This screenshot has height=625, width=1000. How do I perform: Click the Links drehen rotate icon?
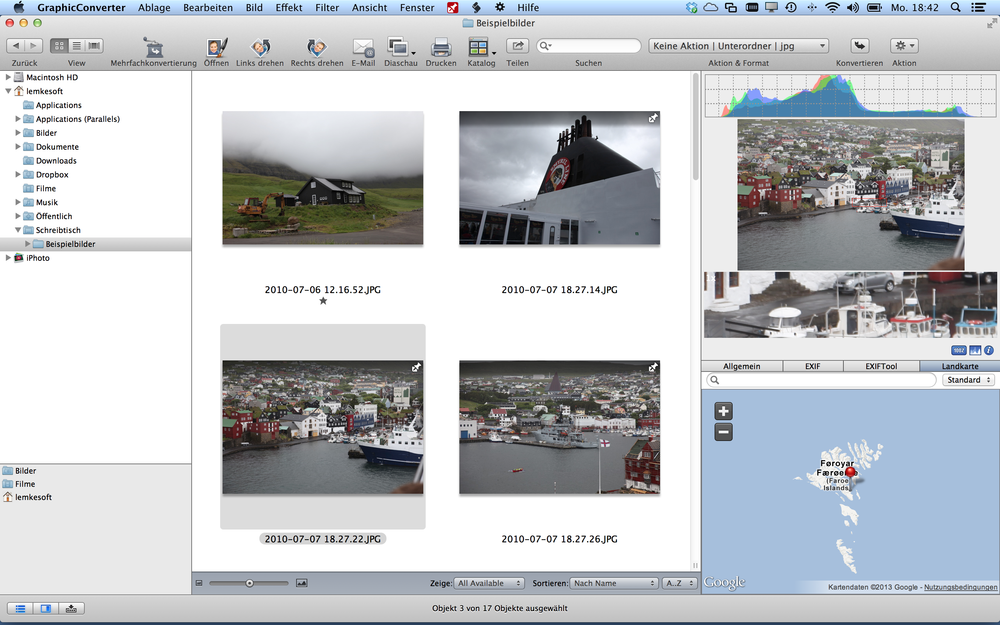(x=260, y=47)
